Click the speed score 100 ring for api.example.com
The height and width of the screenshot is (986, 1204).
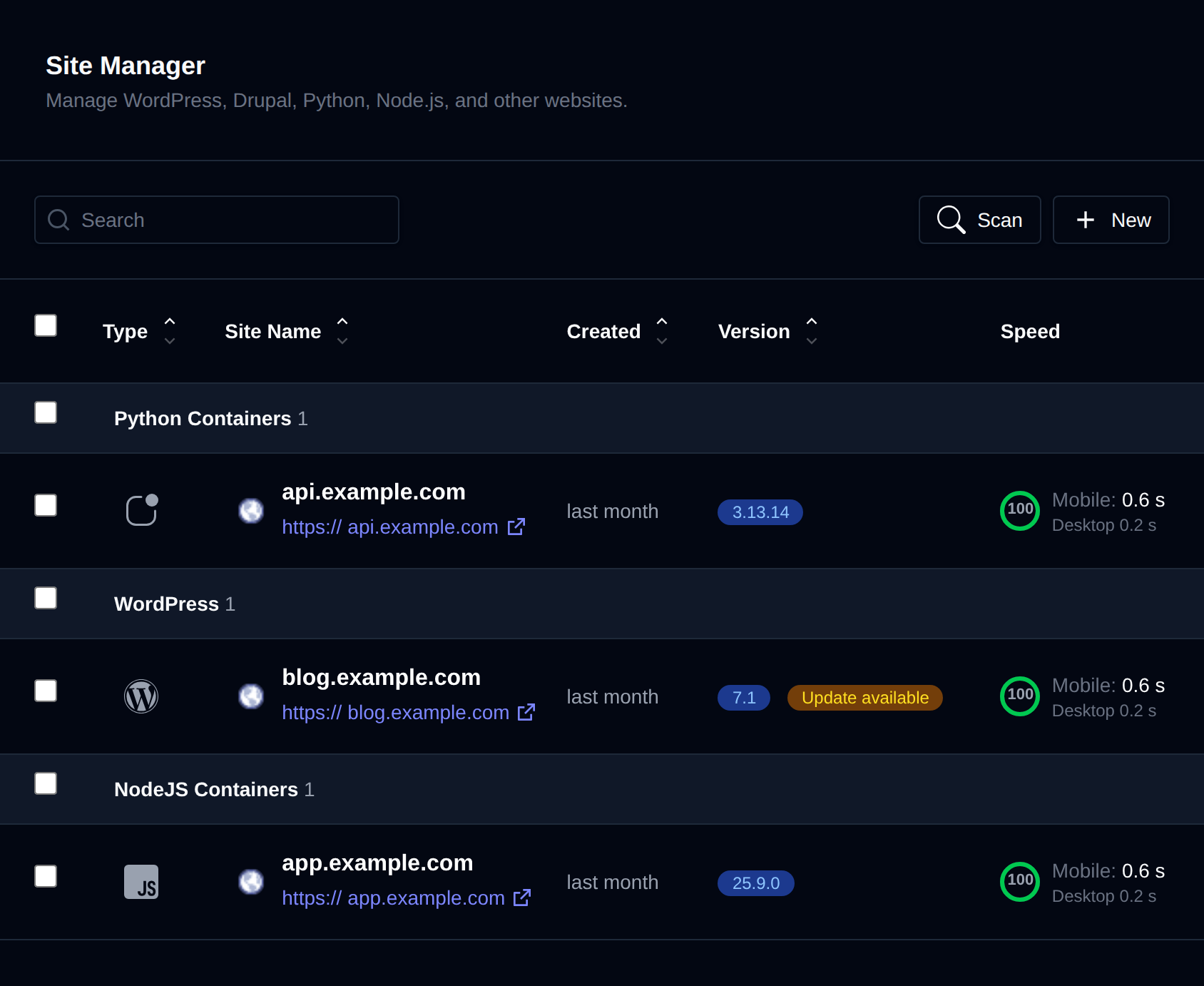coord(1020,511)
